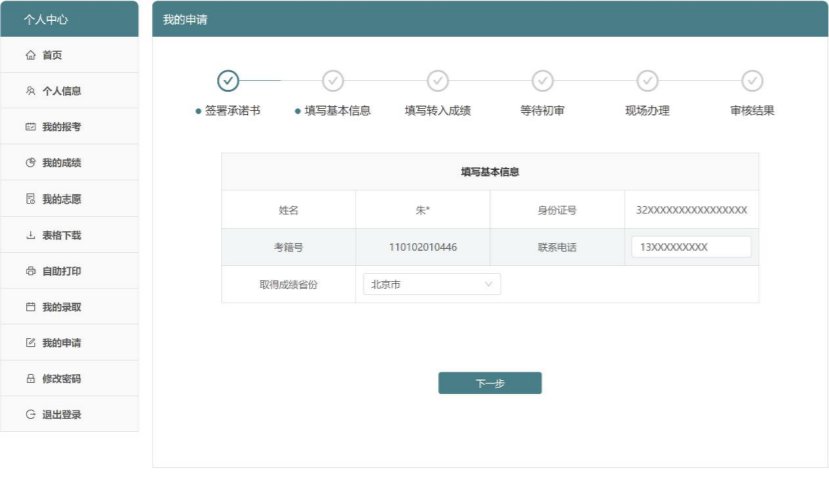829x496 pixels.
Task: Click the icon beside 我的报考
Action: [x=30, y=127]
